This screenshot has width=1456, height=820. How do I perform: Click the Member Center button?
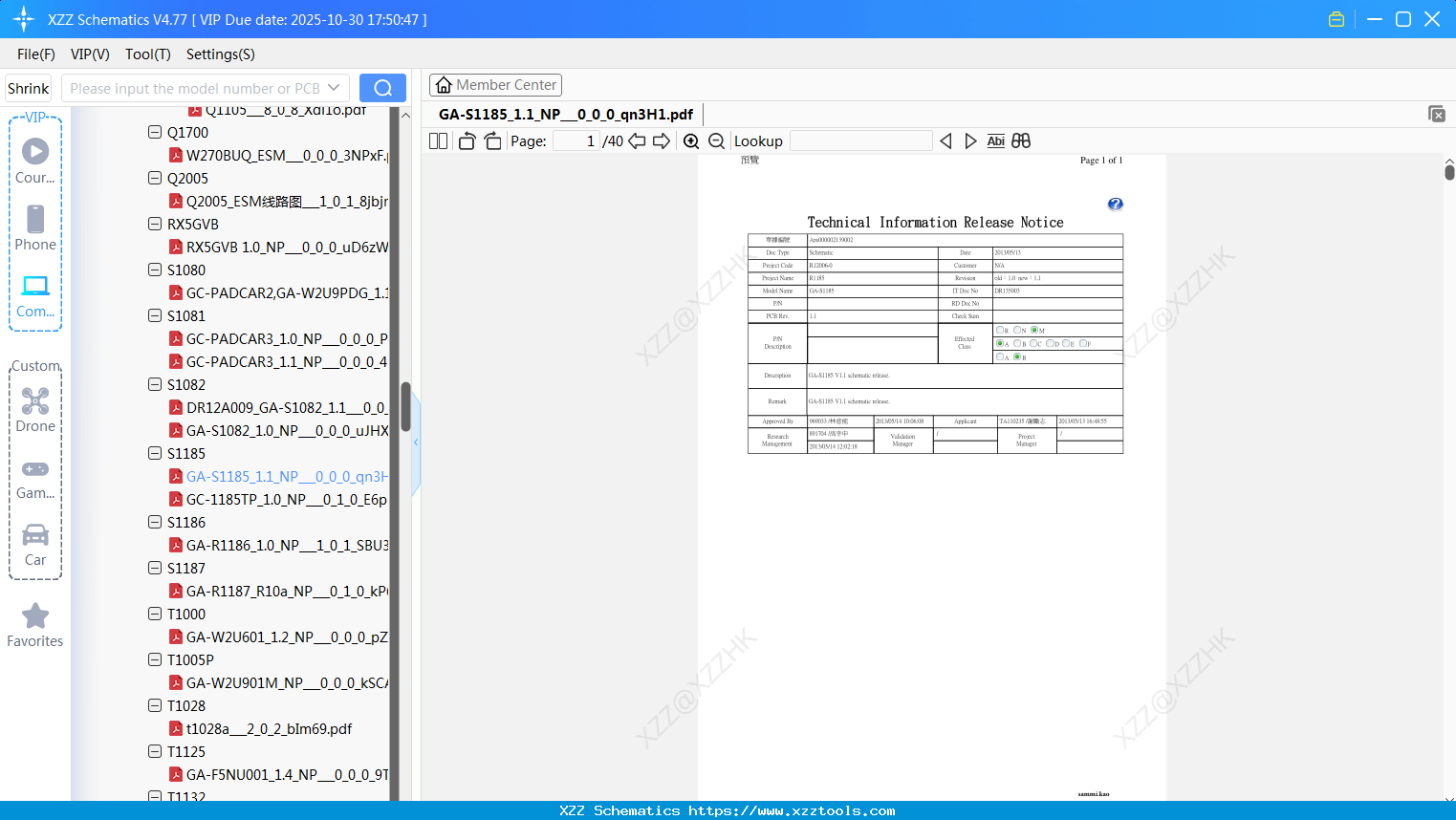495,85
